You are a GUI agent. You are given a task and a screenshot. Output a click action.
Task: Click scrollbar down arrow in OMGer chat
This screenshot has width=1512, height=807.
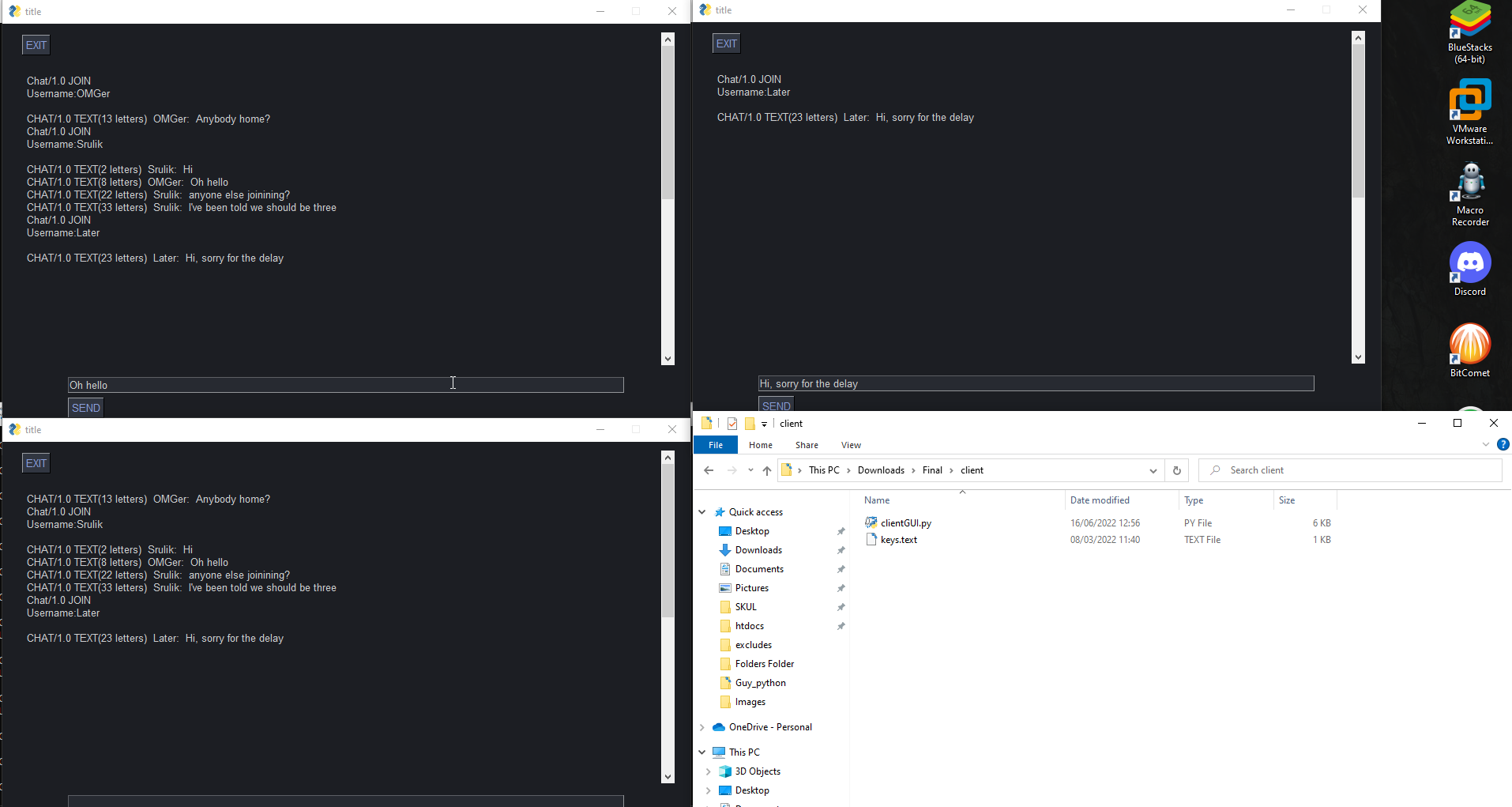click(x=668, y=359)
